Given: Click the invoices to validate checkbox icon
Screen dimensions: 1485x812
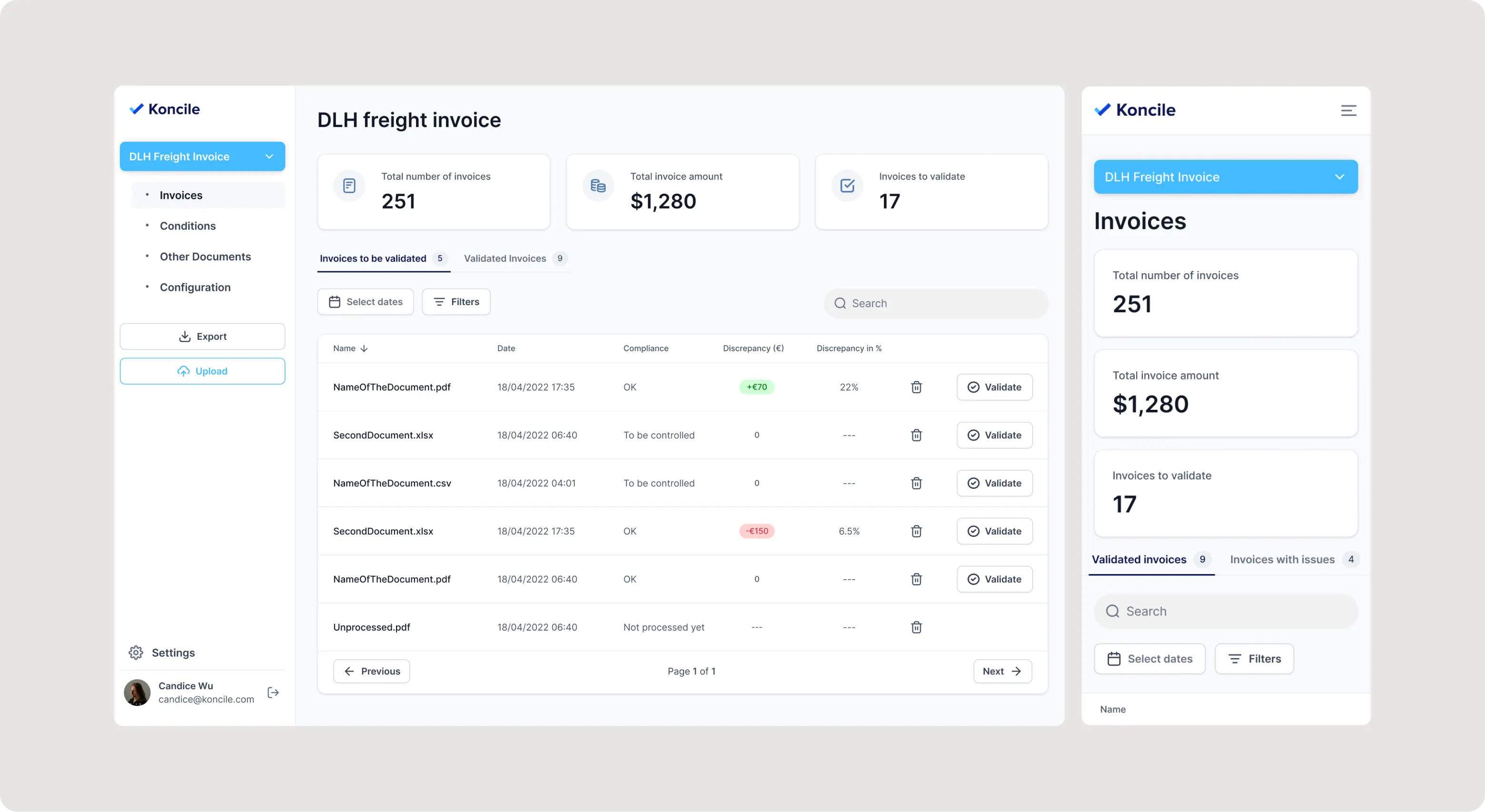Looking at the screenshot, I should [x=847, y=186].
